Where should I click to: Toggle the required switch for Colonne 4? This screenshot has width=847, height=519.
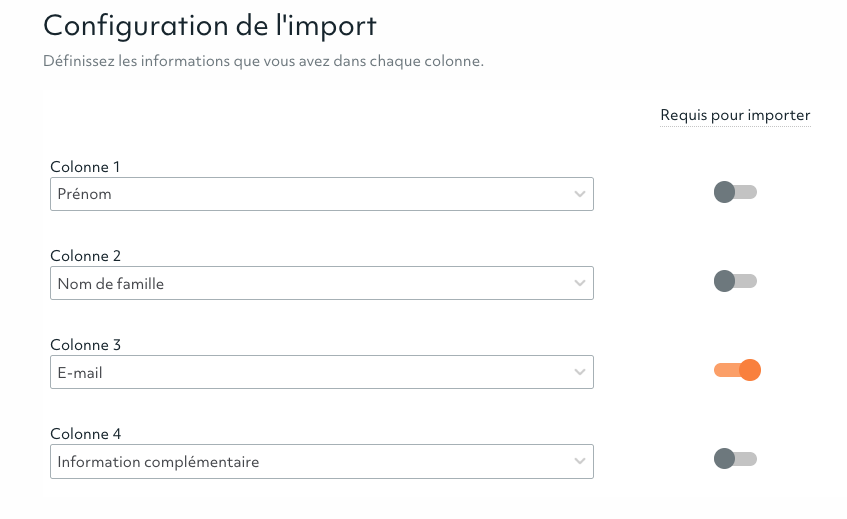tap(735, 459)
